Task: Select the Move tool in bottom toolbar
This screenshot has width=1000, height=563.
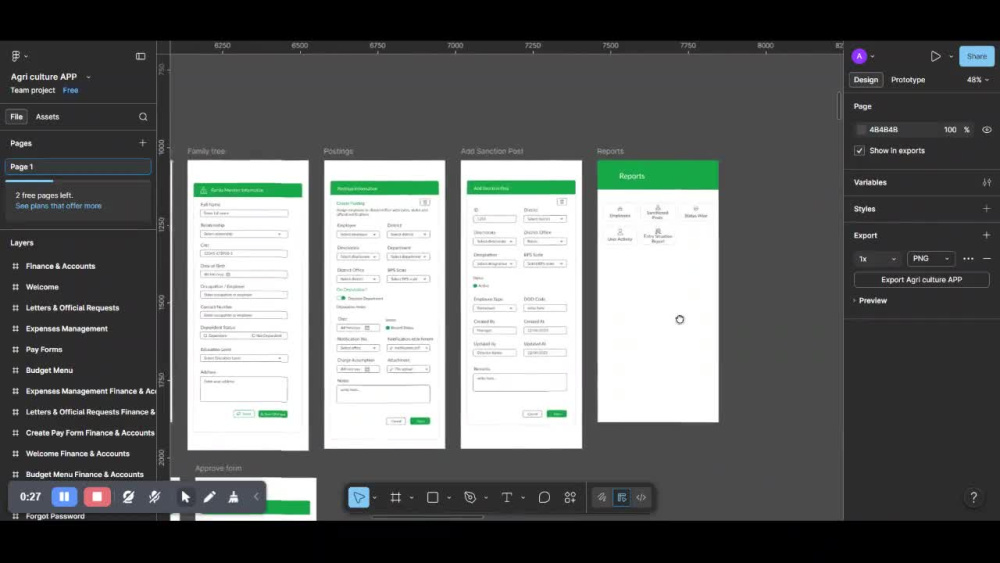Action: pyautogui.click(x=358, y=497)
